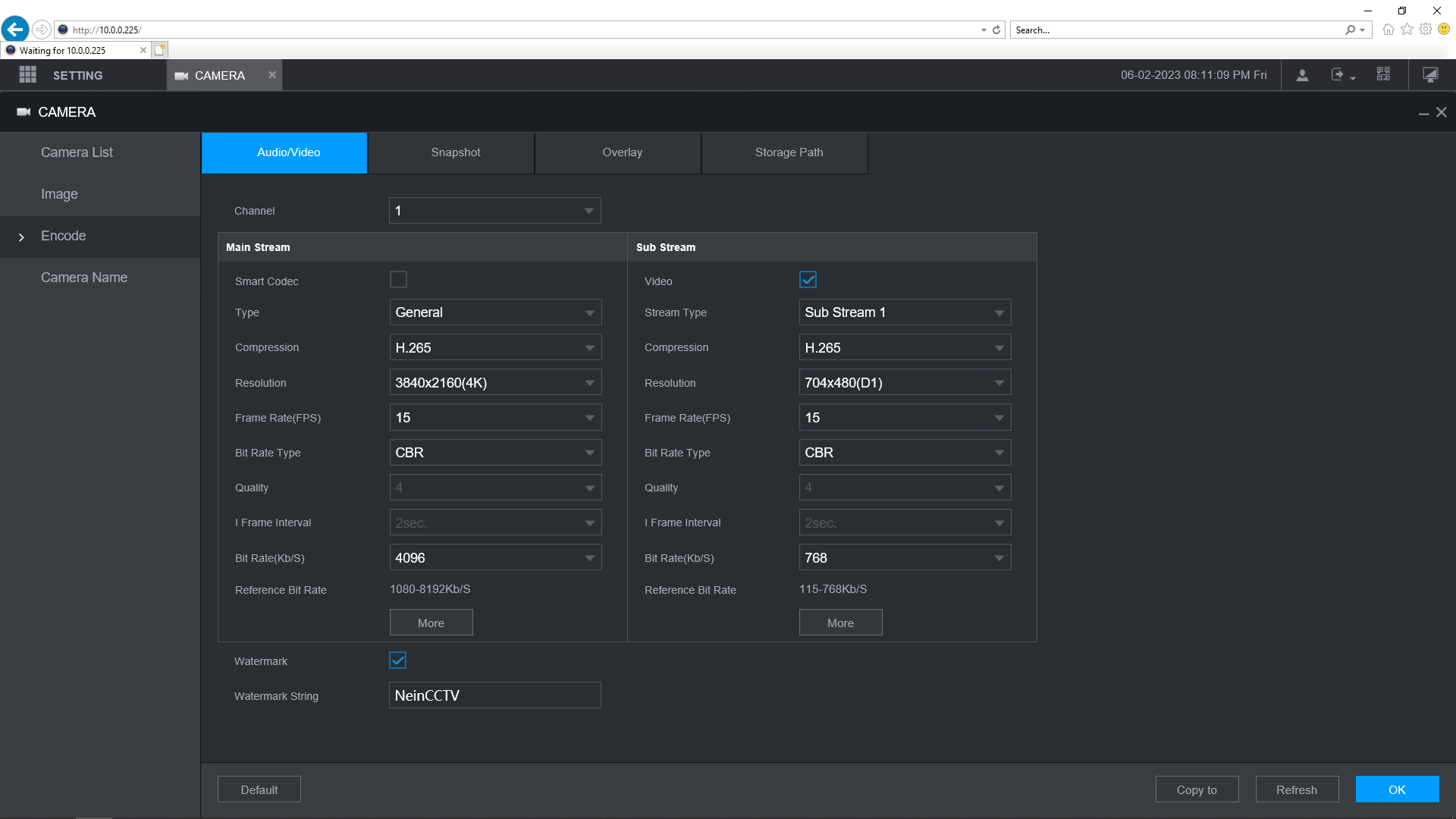Open the Sub Stream Resolution 704x480 dropdown
This screenshot has width=1456, height=819.
pos(905,382)
